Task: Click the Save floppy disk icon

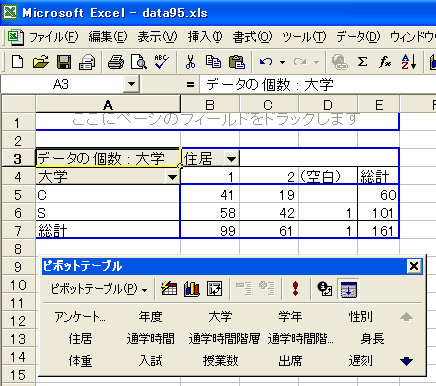Action: 64,62
